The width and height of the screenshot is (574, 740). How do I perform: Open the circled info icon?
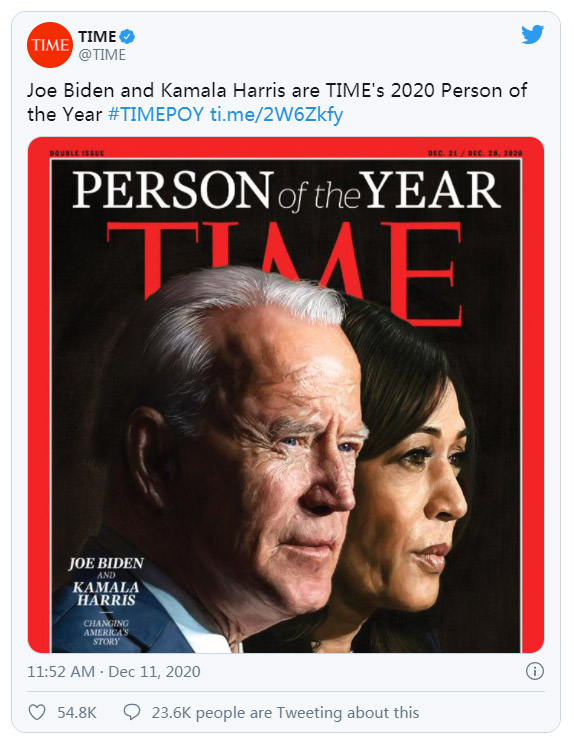pos(535,671)
